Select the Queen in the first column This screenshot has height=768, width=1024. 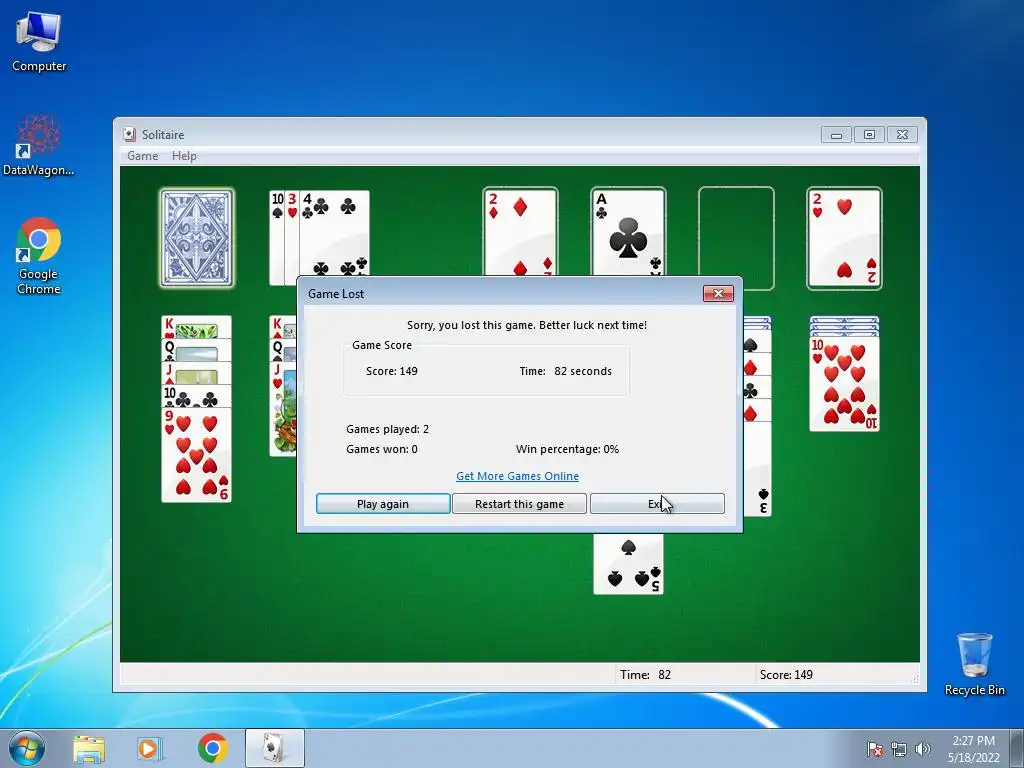pos(196,350)
